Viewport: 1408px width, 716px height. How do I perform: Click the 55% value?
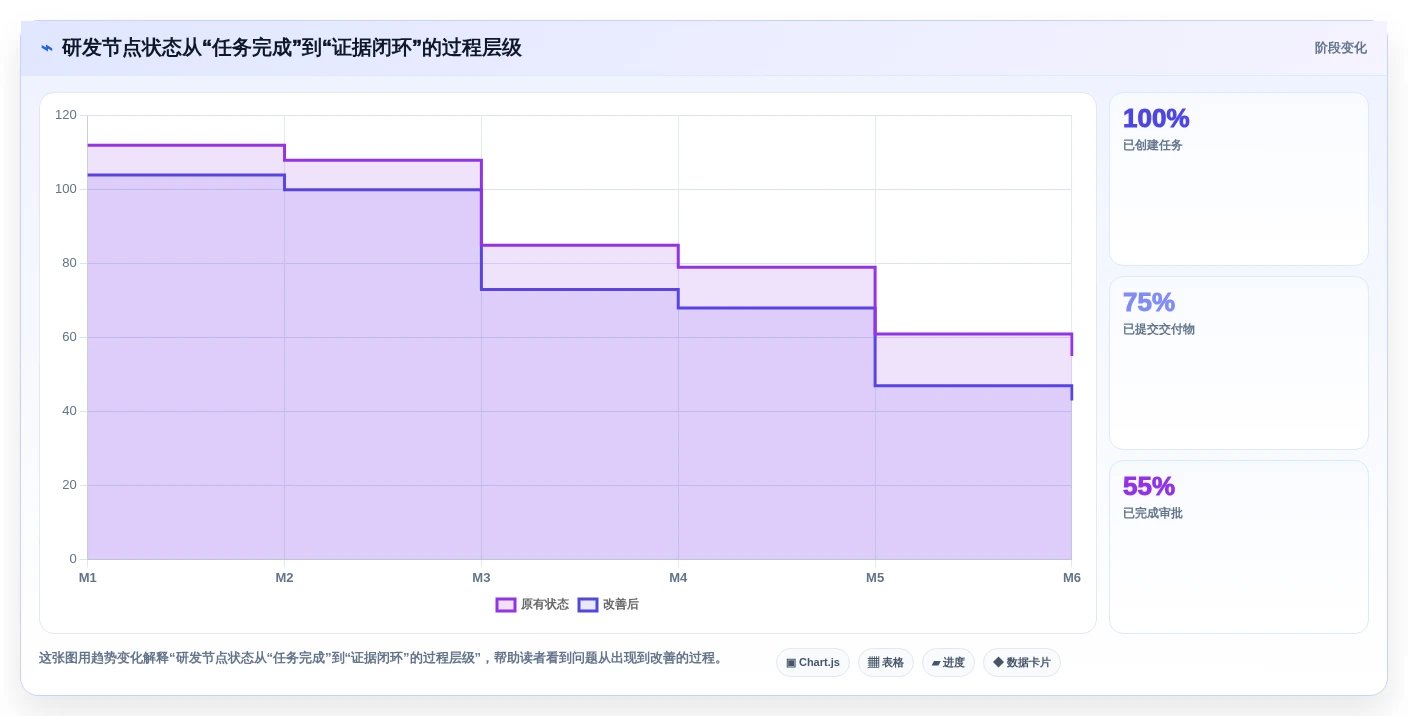click(x=1149, y=486)
